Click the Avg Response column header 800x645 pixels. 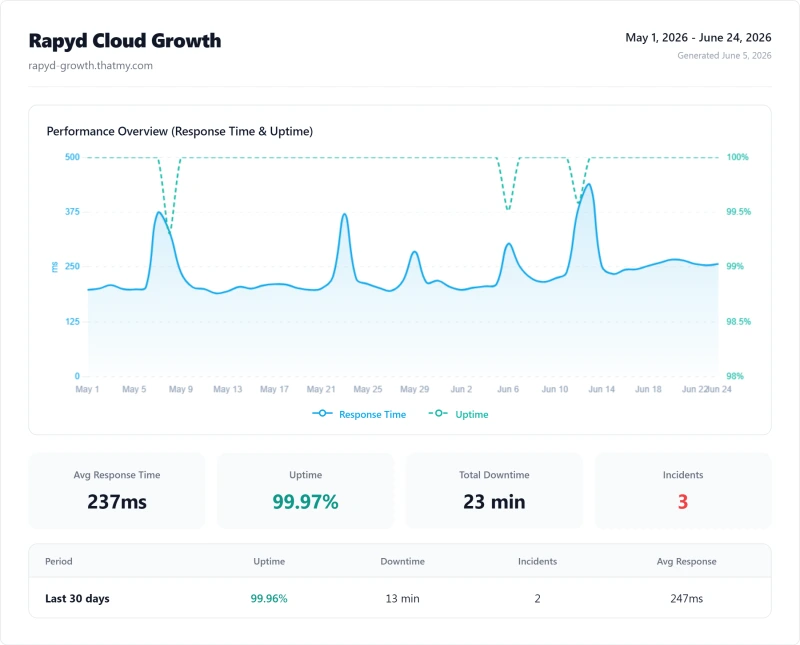click(x=686, y=561)
